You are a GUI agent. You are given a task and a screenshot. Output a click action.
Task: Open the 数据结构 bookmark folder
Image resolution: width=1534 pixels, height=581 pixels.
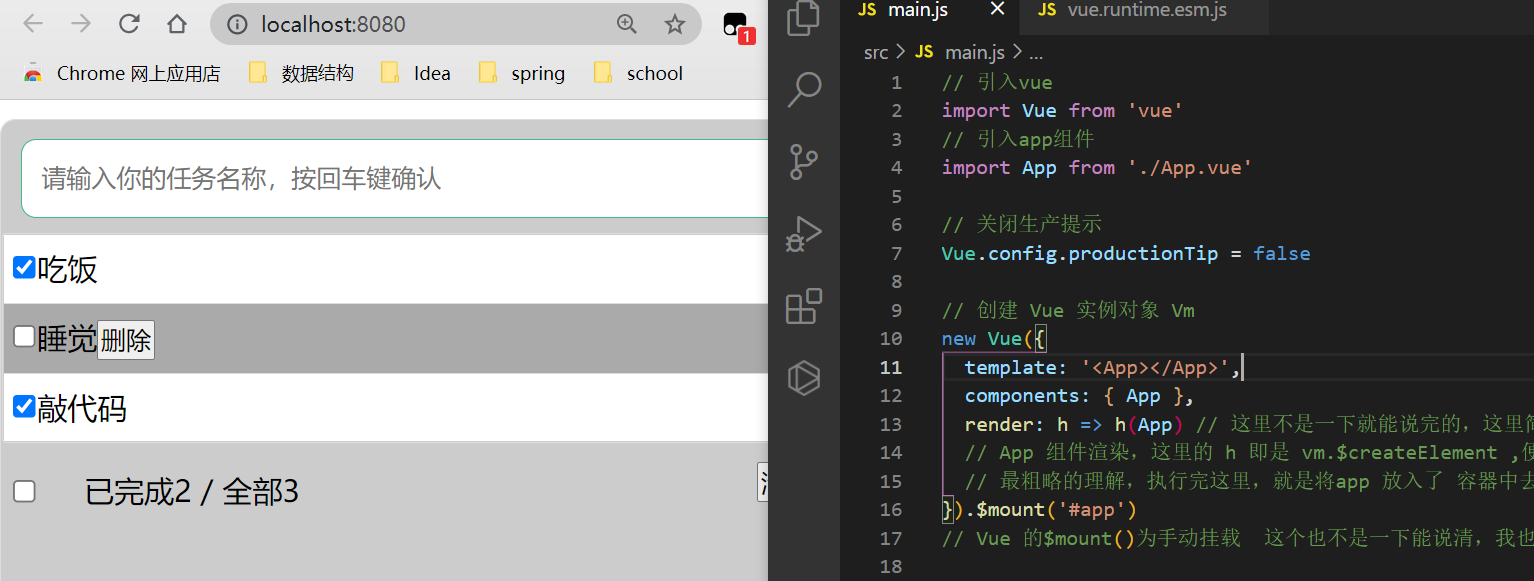tap(301, 73)
